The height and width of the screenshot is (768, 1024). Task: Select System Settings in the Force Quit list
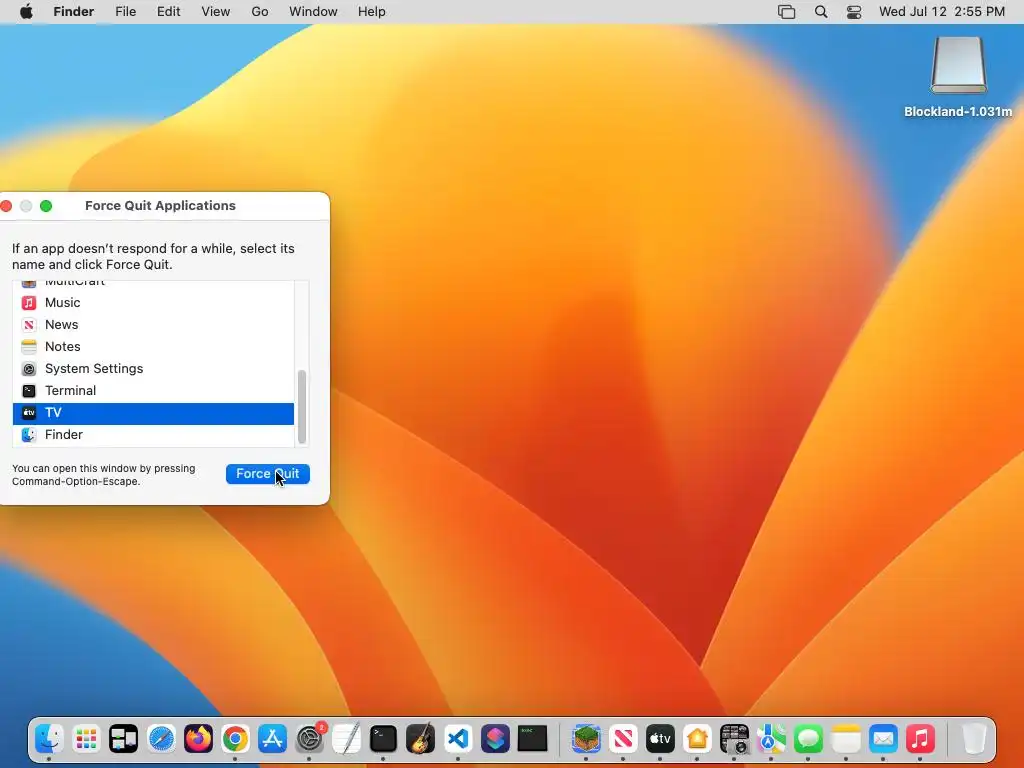tap(153, 368)
